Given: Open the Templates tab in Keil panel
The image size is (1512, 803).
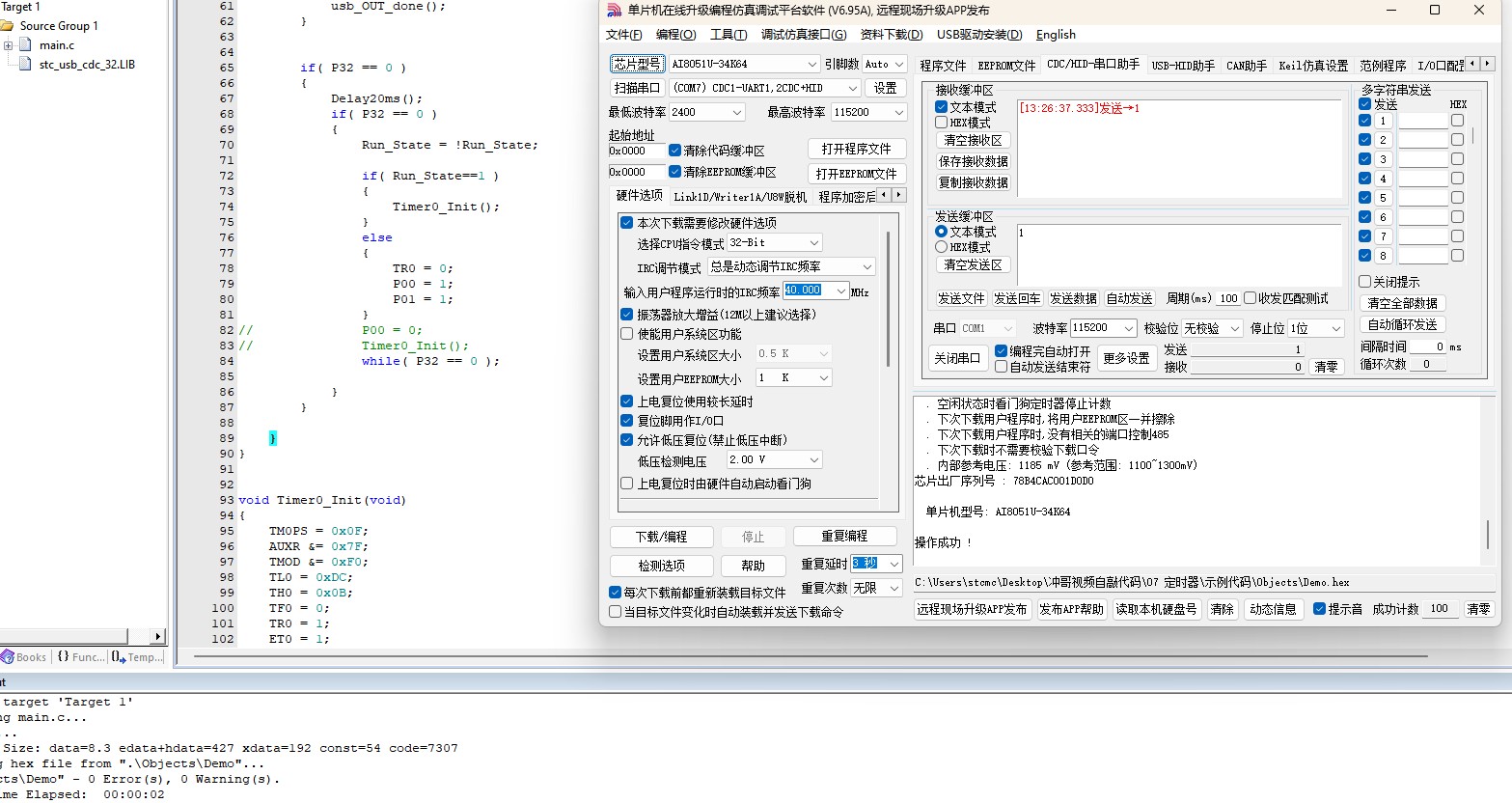Looking at the screenshot, I should click(137, 657).
